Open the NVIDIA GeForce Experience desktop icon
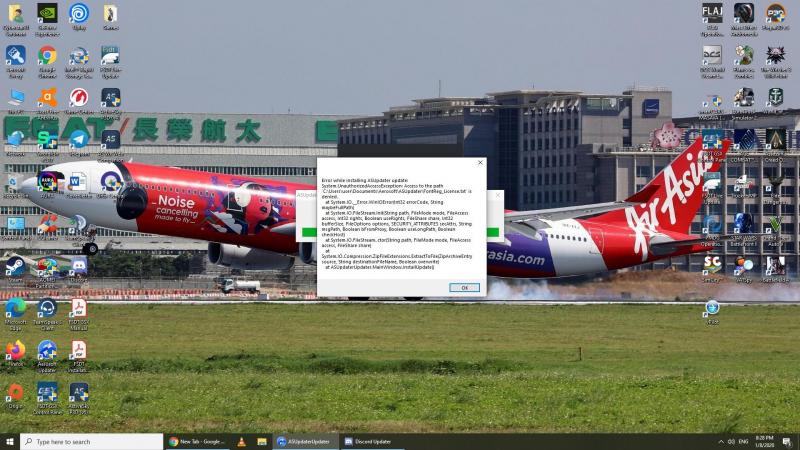 [47, 19]
